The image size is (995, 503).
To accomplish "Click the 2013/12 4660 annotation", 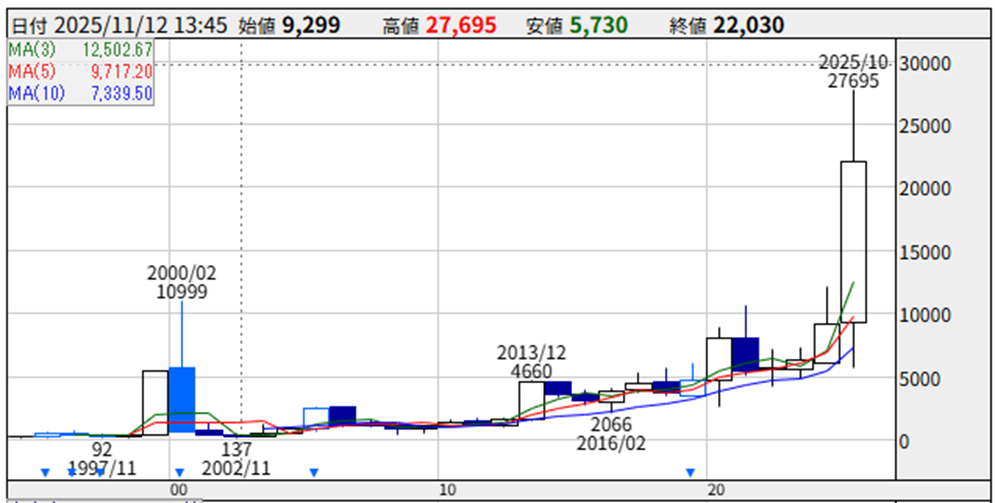I will click(533, 361).
